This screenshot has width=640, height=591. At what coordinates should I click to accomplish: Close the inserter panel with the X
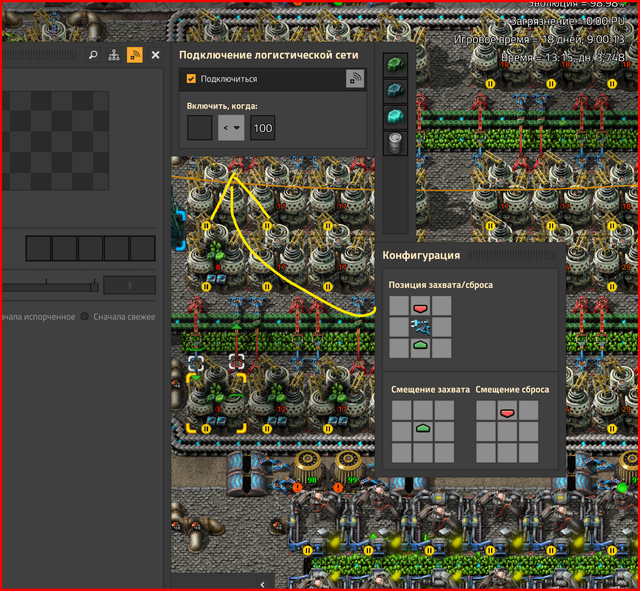(x=156, y=55)
